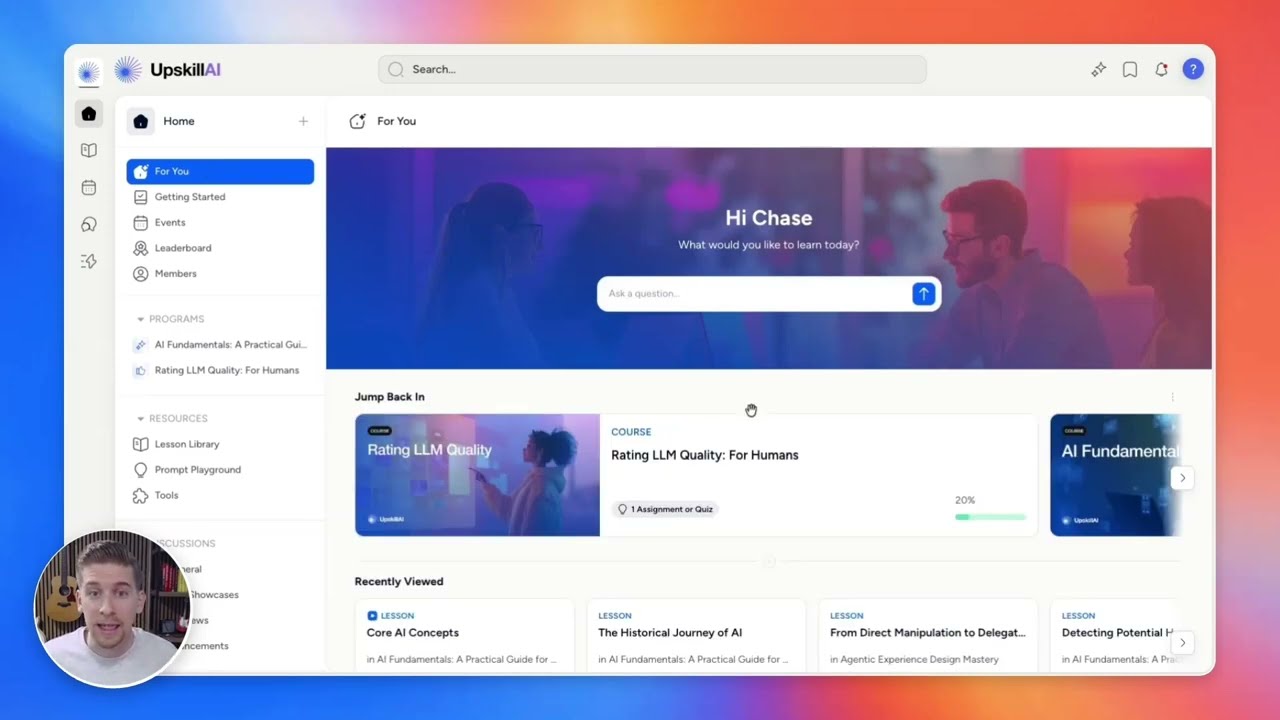Open the home icon in left rail

point(89,113)
